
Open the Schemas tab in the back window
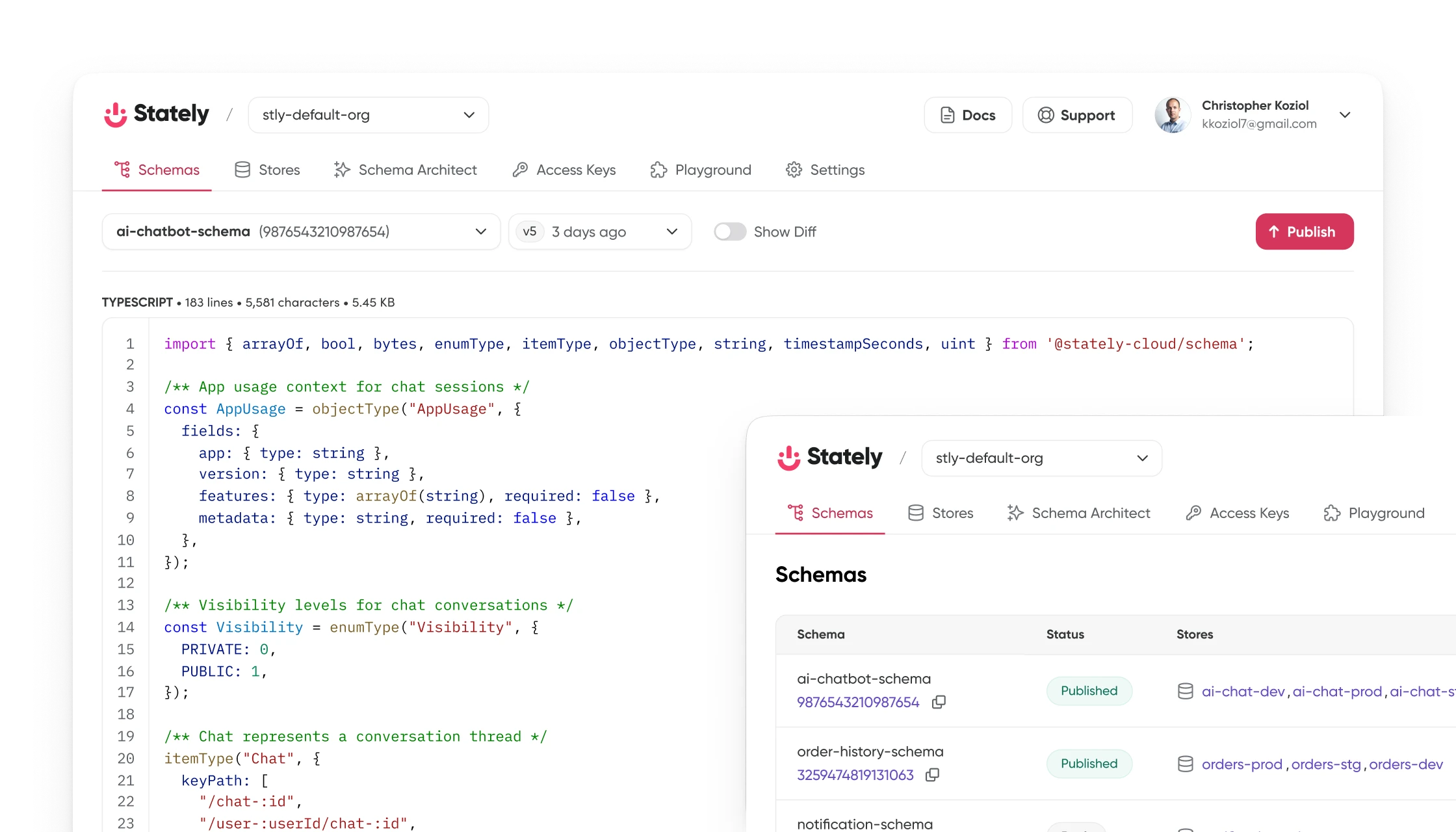pos(157,170)
